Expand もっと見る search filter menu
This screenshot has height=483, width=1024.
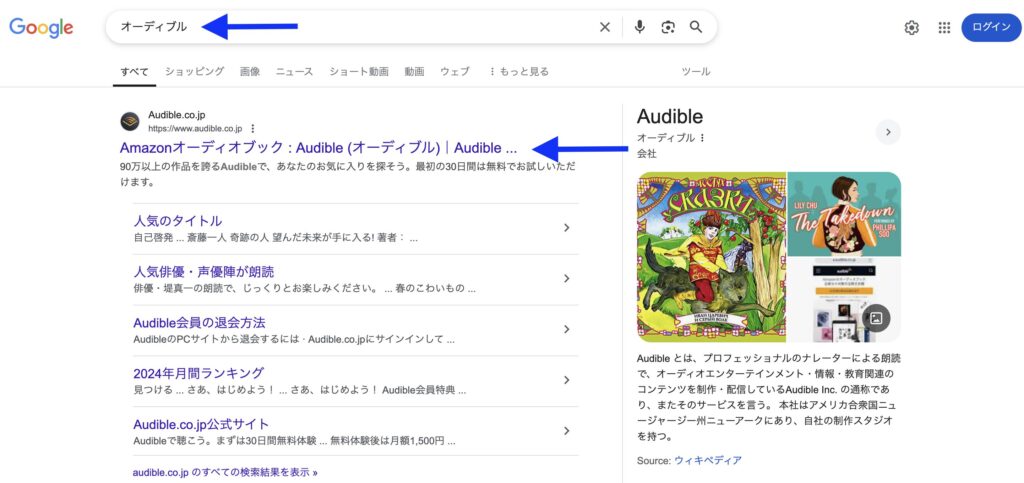coord(519,72)
